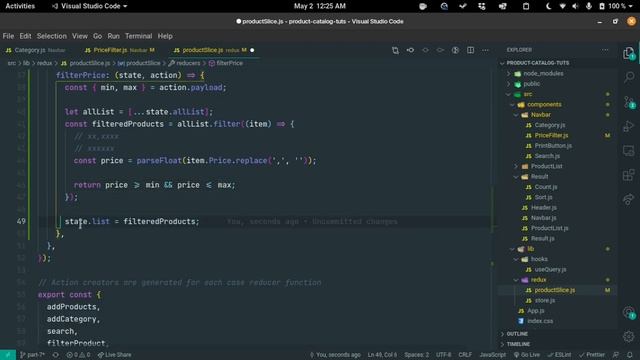Open editor More Actions ellipsis
This screenshot has height=360, width=640.
click(x=485, y=50)
